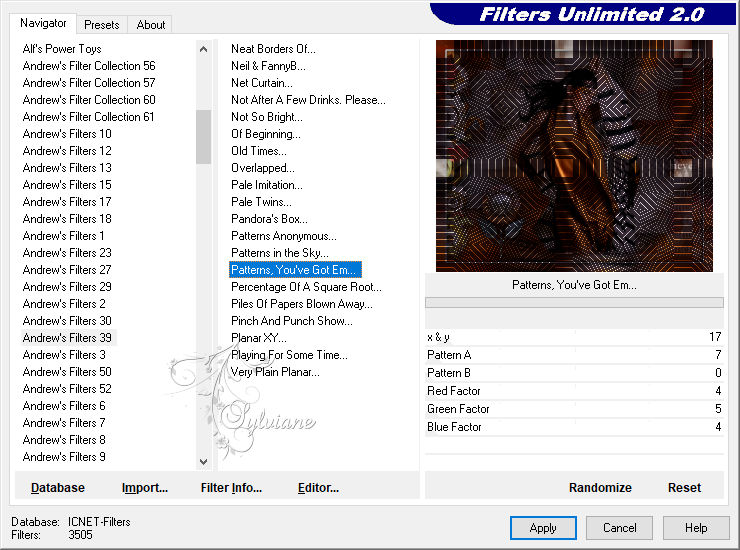The height and width of the screenshot is (550, 740).
Task: Click Import... to add filters
Action: (144, 488)
